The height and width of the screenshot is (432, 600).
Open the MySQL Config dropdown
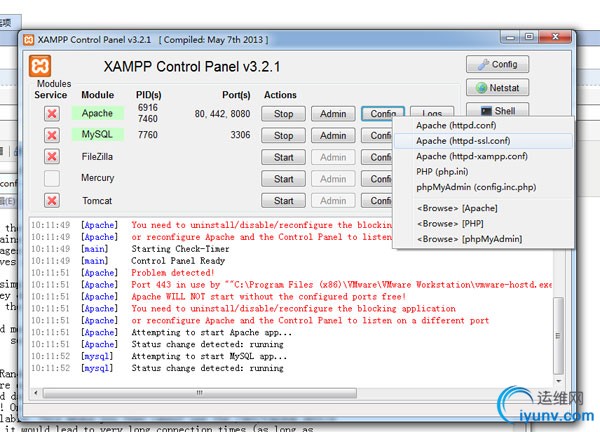point(377,135)
